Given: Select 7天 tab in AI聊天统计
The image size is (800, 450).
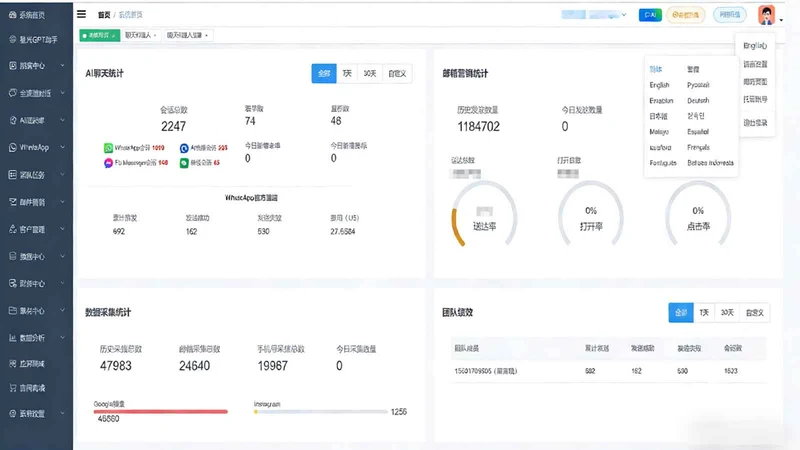Looking at the screenshot, I should point(347,73).
